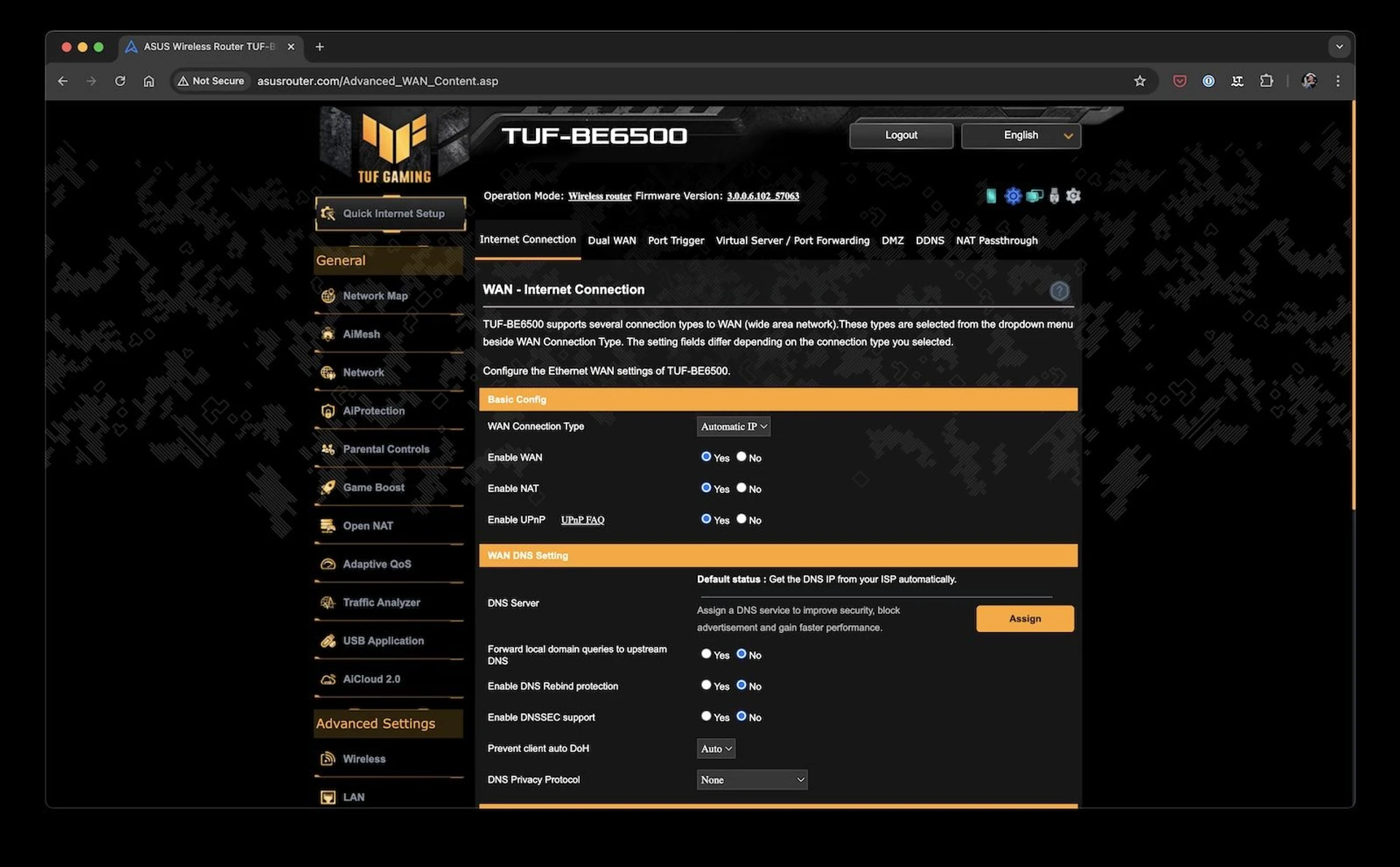The height and width of the screenshot is (867, 1400).
Task: Click the firmware version 3.0.0.6.102_57063 link
Action: (x=763, y=196)
